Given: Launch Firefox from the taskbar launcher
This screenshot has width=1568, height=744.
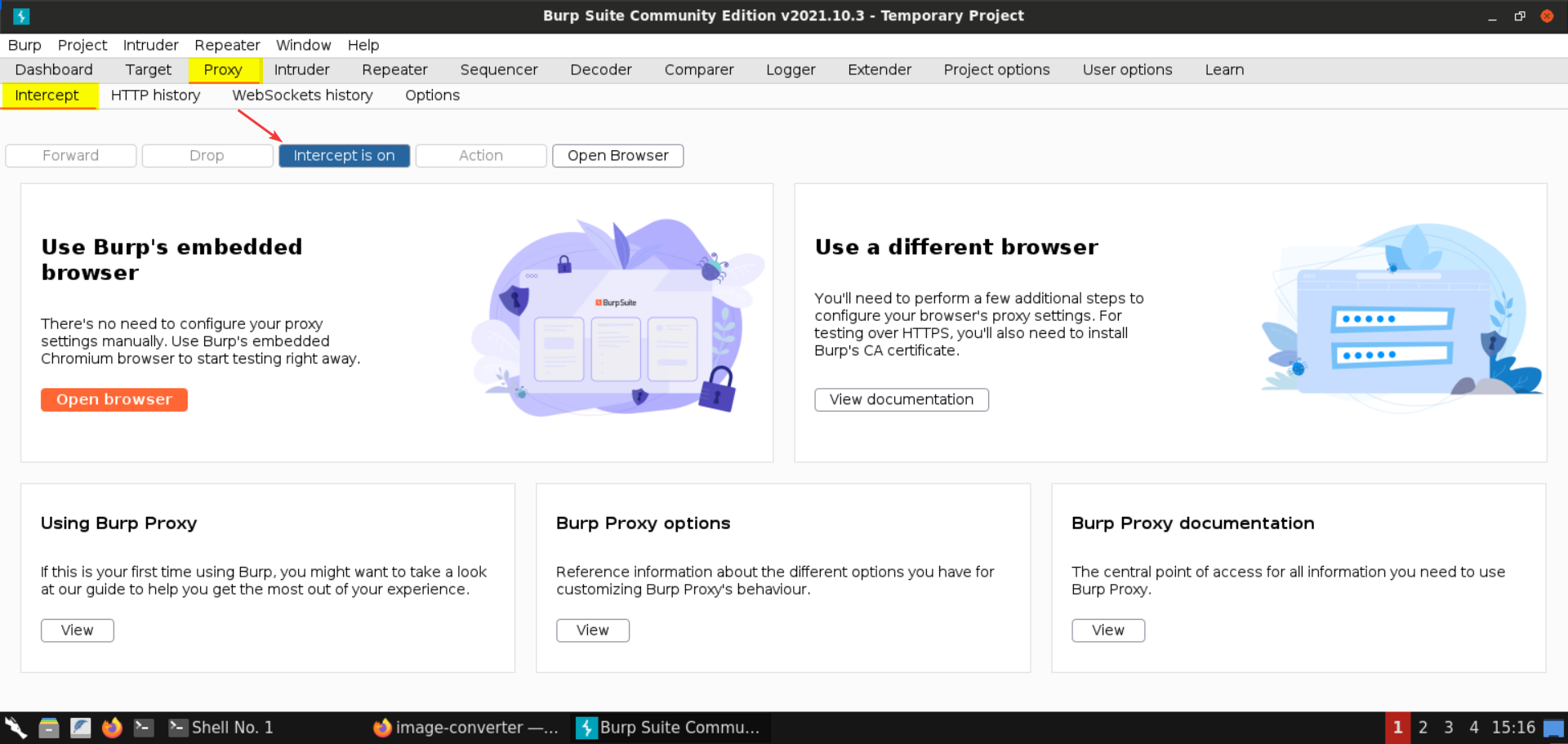Looking at the screenshot, I should pyautogui.click(x=112, y=727).
